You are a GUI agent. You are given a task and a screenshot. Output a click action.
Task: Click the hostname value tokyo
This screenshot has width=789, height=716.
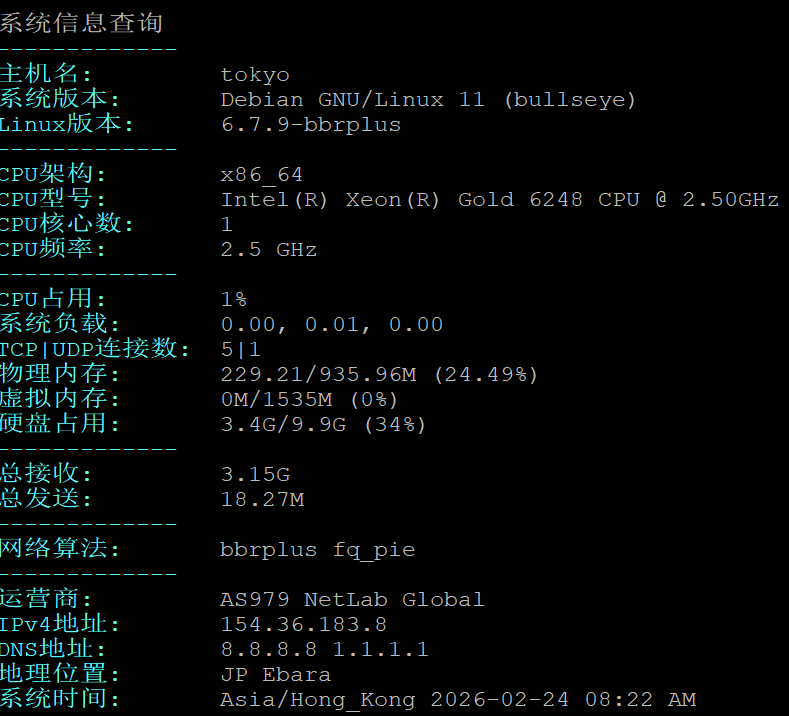[255, 75]
